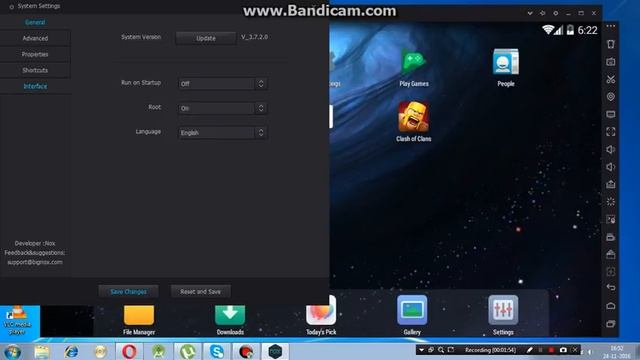Click the multi-instance sidebar icon
The image size is (640, 360).
click(611, 220)
